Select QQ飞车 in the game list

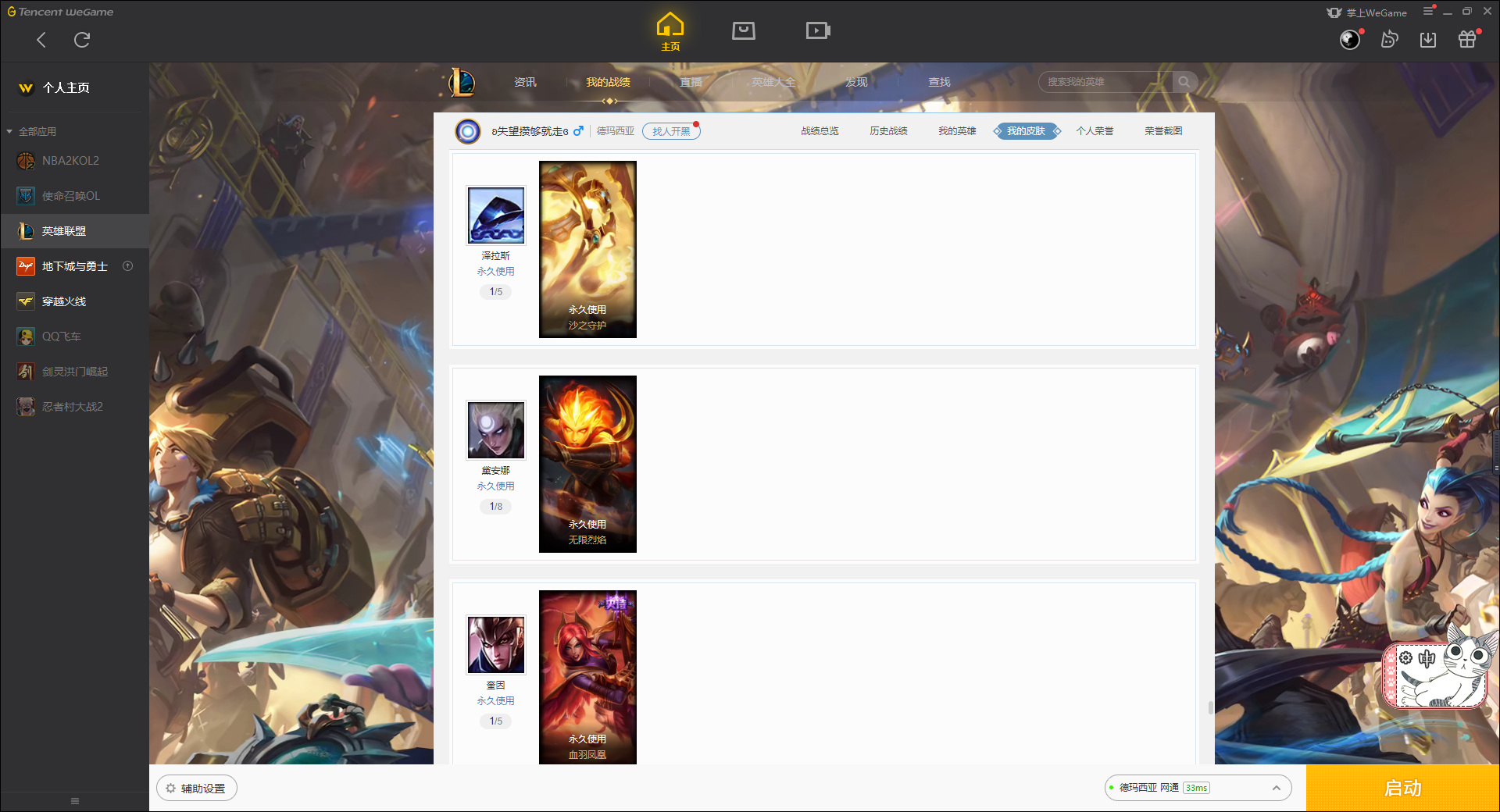coord(74,337)
